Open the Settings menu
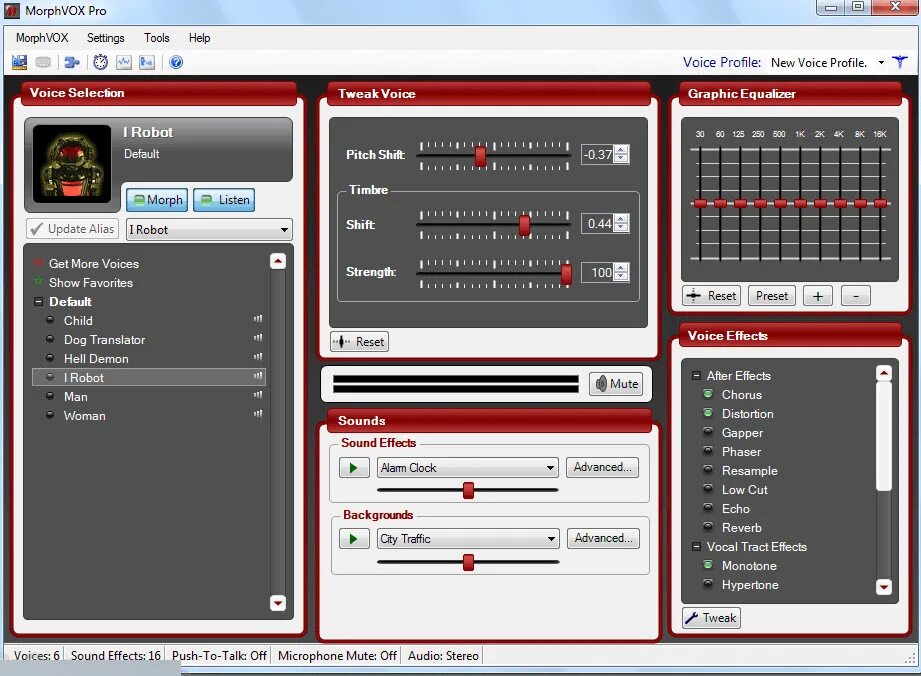 [x=106, y=38]
